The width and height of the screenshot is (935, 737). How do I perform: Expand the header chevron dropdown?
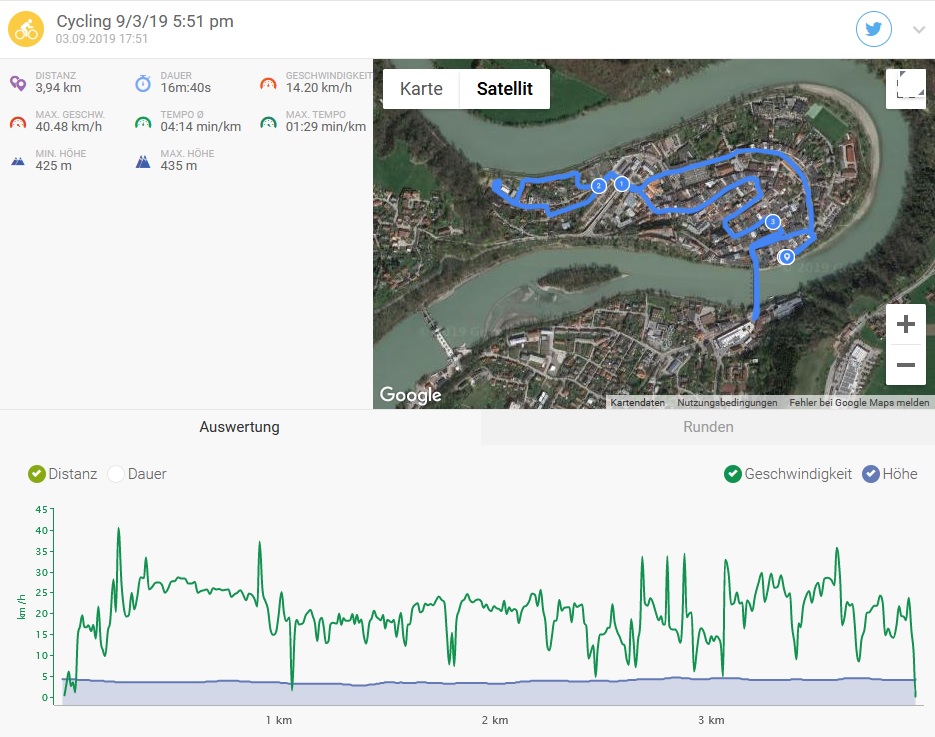click(919, 30)
